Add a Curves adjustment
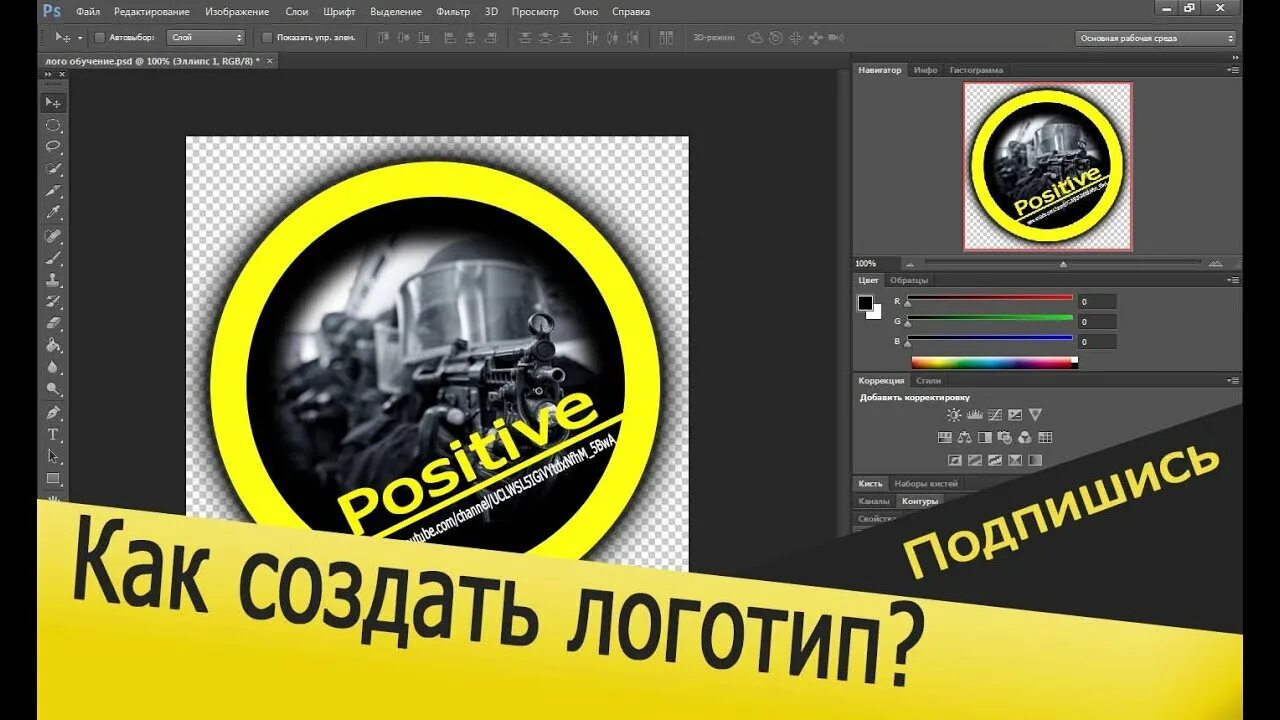Image resolution: width=1280 pixels, height=720 pixels. (x=995, y=414)
